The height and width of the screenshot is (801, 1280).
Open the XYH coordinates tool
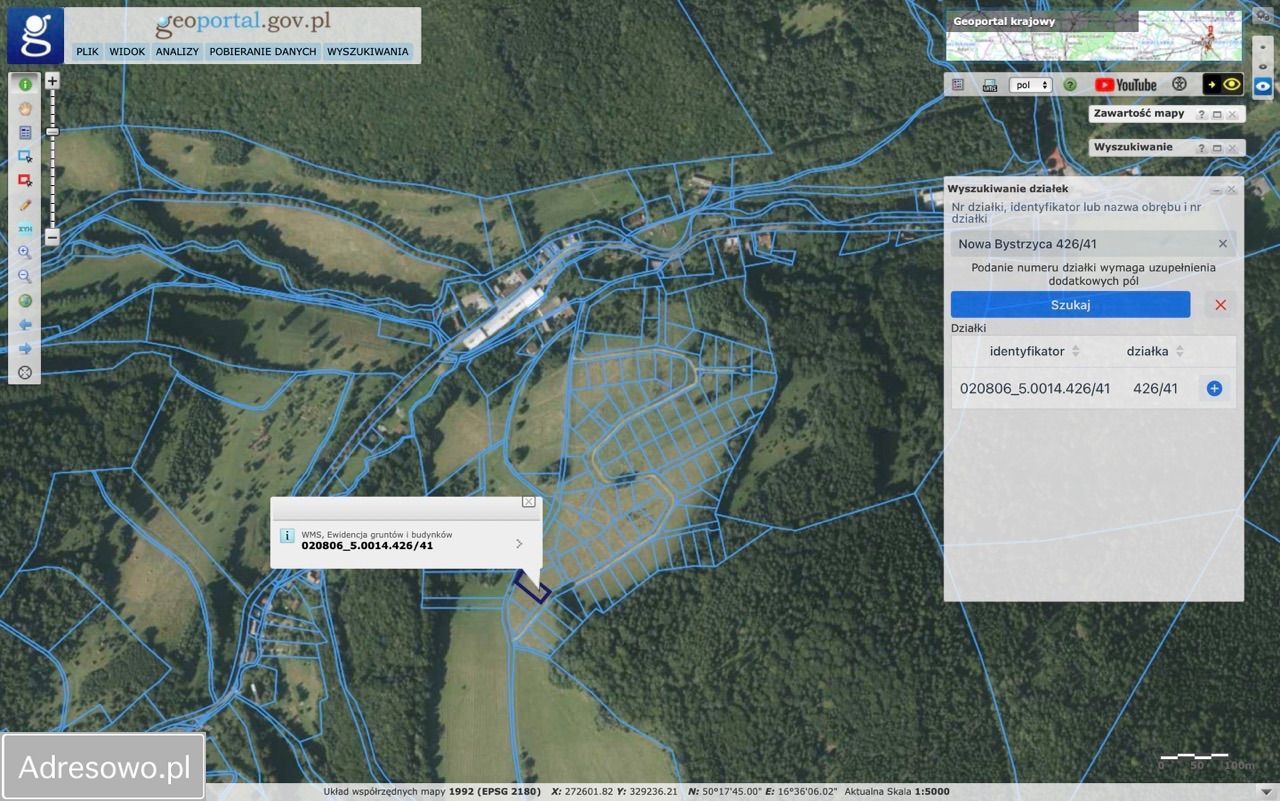[25, 229]
